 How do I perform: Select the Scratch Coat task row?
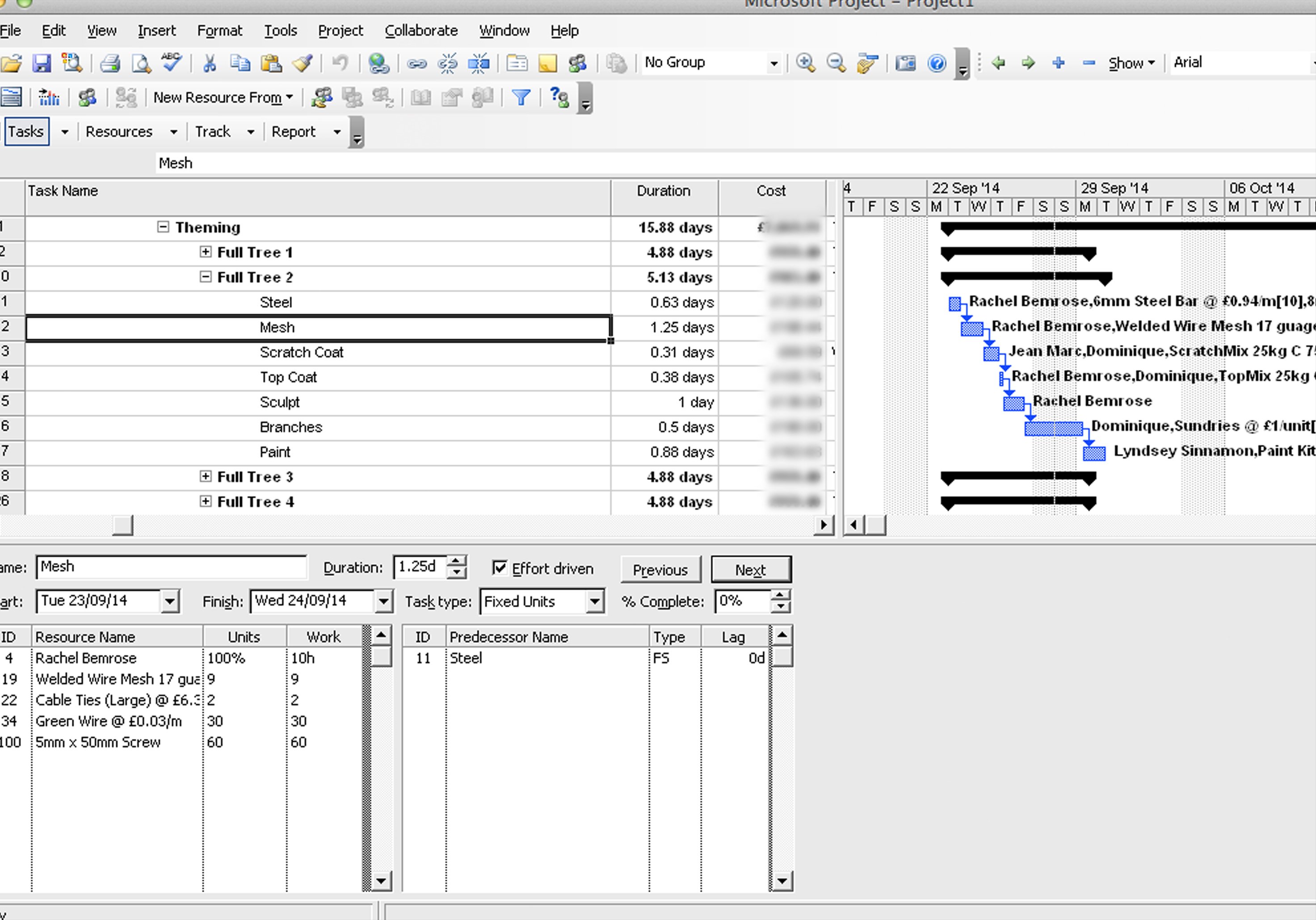click(318, 352)
